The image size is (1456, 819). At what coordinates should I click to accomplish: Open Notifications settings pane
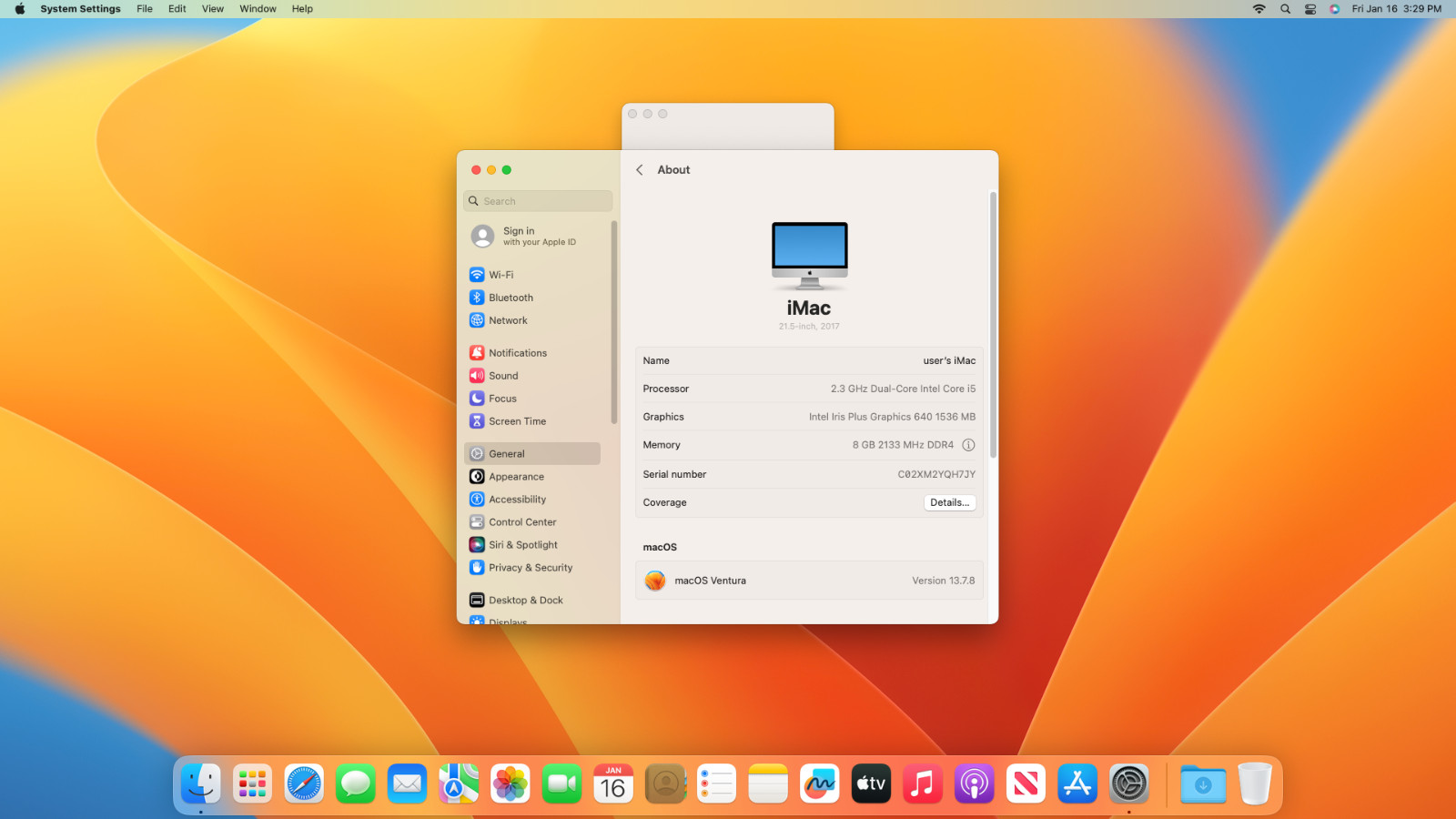pos(517,353)
